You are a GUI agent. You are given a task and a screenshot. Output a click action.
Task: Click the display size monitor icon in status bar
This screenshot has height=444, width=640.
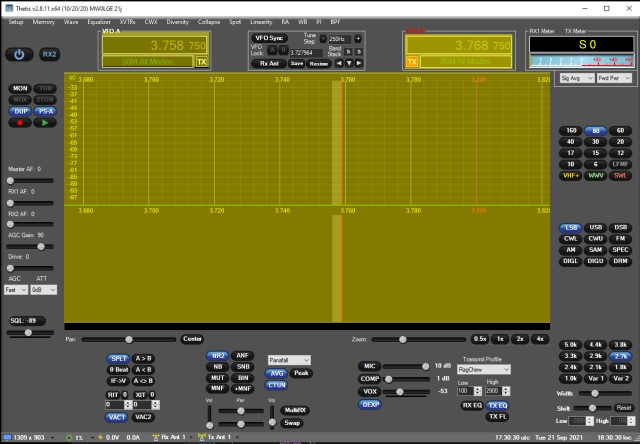[7, 437]
